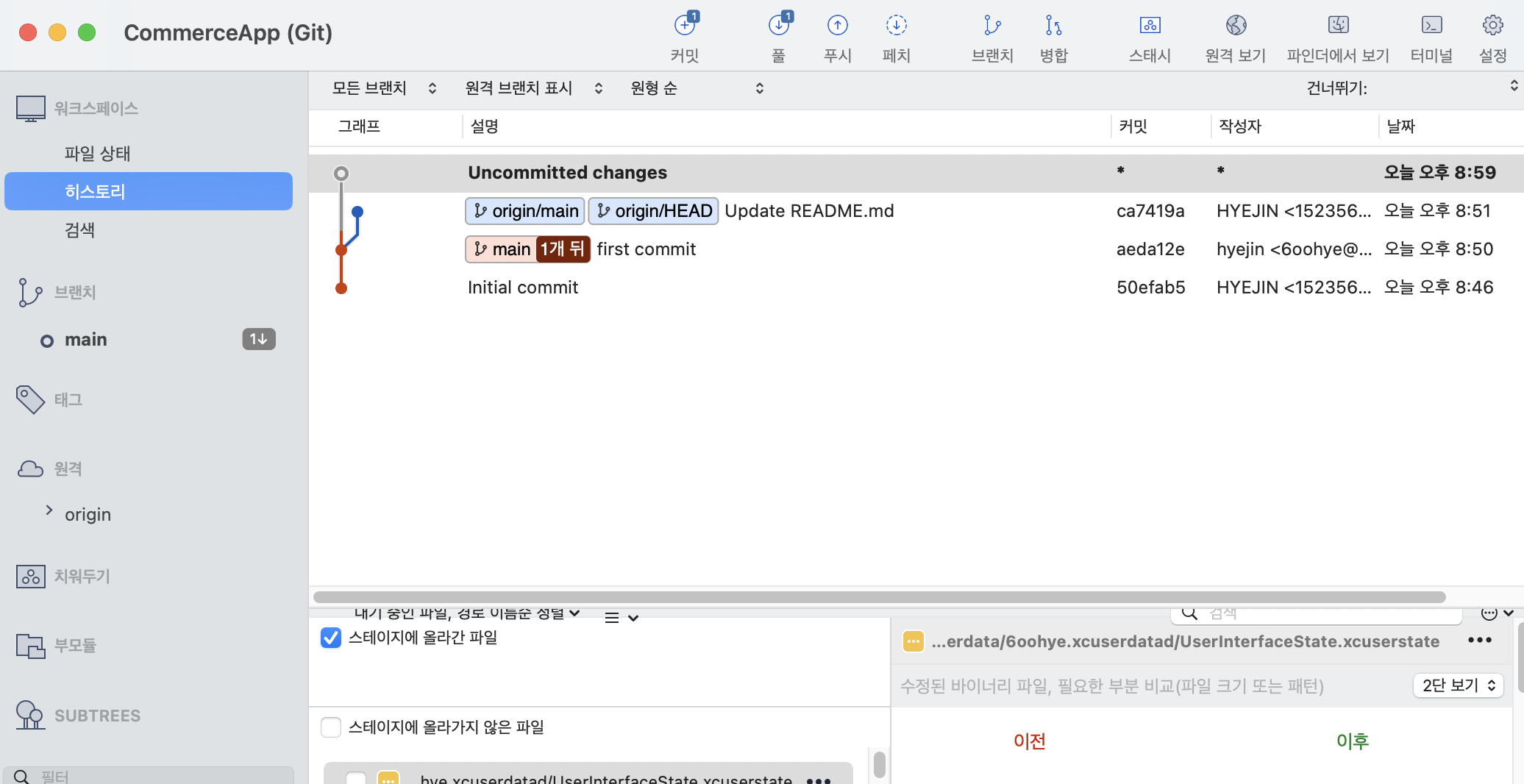Switch to the 파일 상태 sidebar view
1524x784 pixels.
pos(97,153)
